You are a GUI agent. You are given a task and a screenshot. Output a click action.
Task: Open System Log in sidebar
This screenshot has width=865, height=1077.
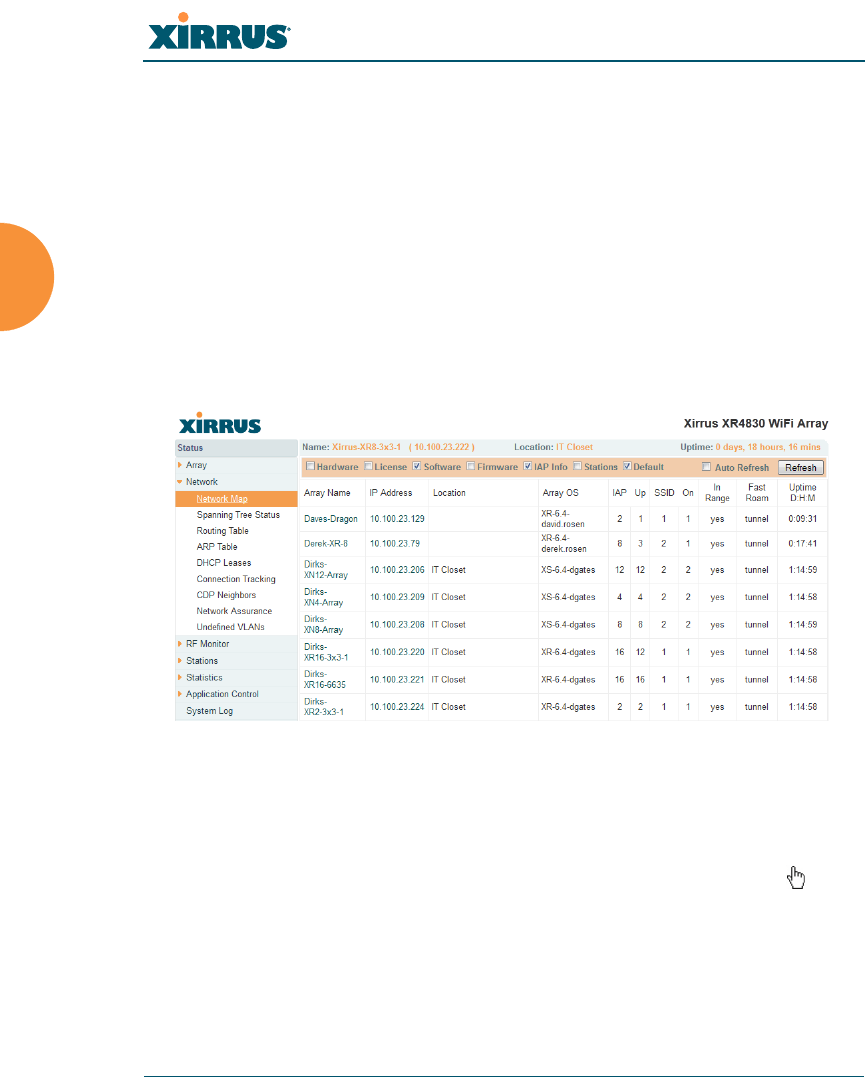tap(210, 711)
